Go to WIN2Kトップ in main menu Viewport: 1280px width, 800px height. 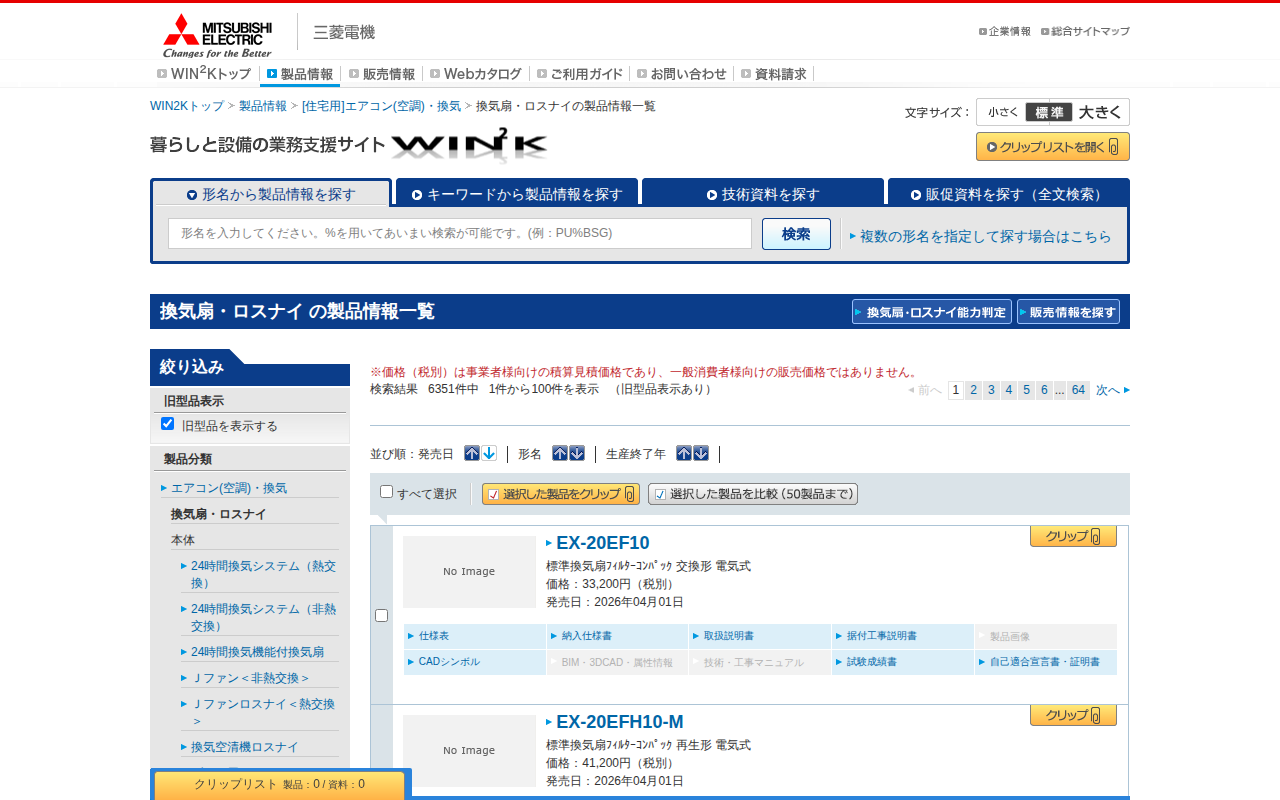[x=204, y=73]
